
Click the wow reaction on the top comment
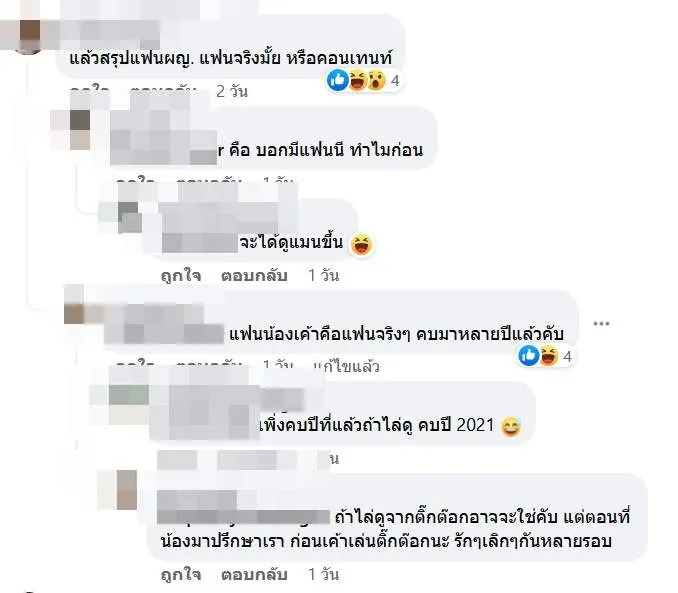point(376,80)
